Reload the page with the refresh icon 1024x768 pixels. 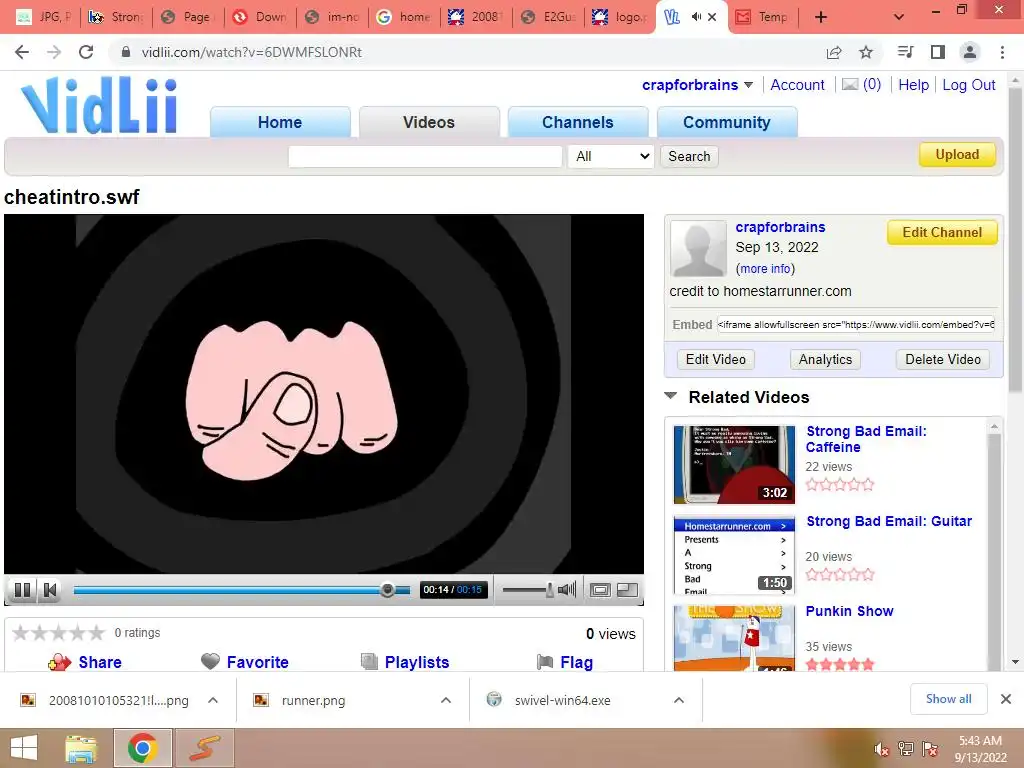coord(86,52)
